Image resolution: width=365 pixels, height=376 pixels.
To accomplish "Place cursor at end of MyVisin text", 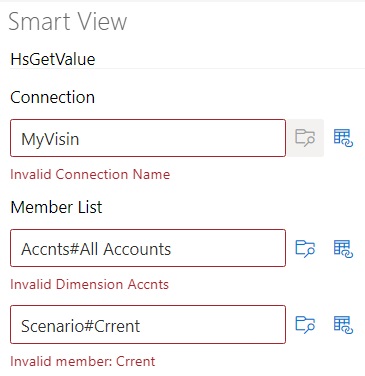I will pos(80,139).
